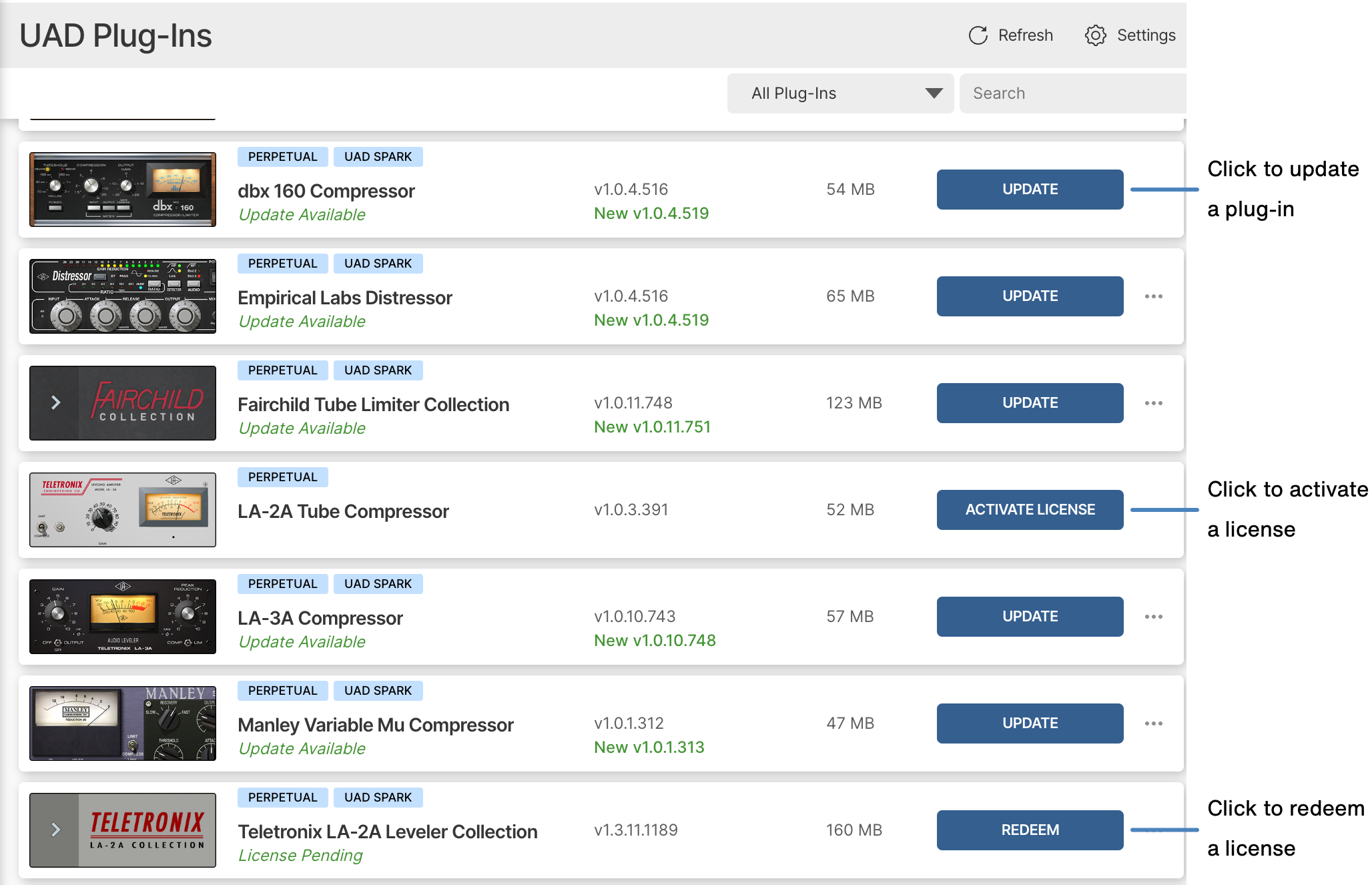Open more options for Manley Variable Mu Compressor

[x=1153, y=723]
